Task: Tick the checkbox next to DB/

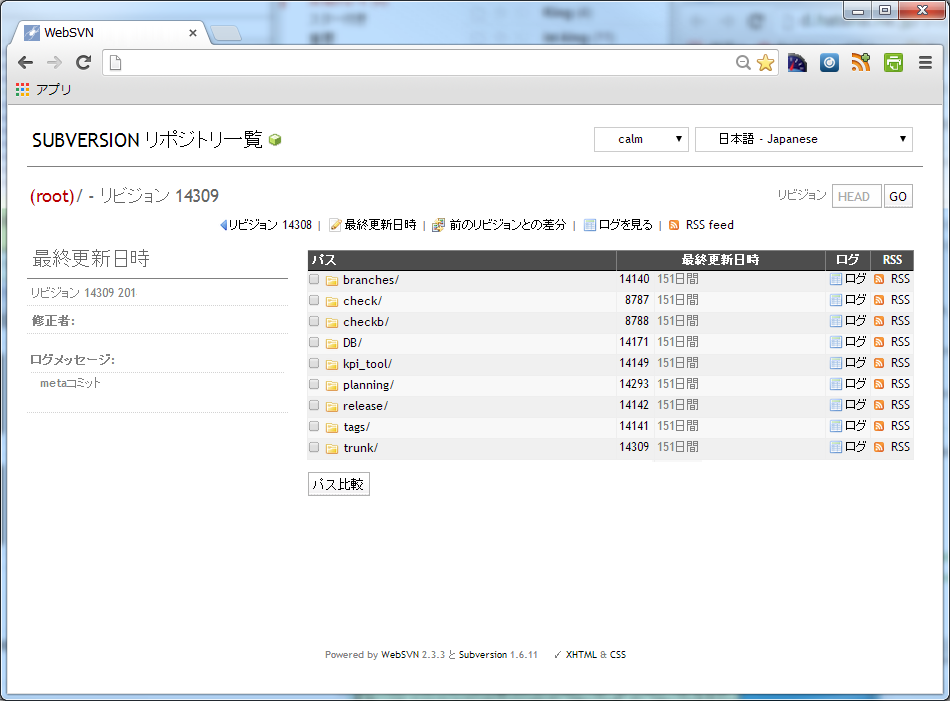Action: (314, 342)
